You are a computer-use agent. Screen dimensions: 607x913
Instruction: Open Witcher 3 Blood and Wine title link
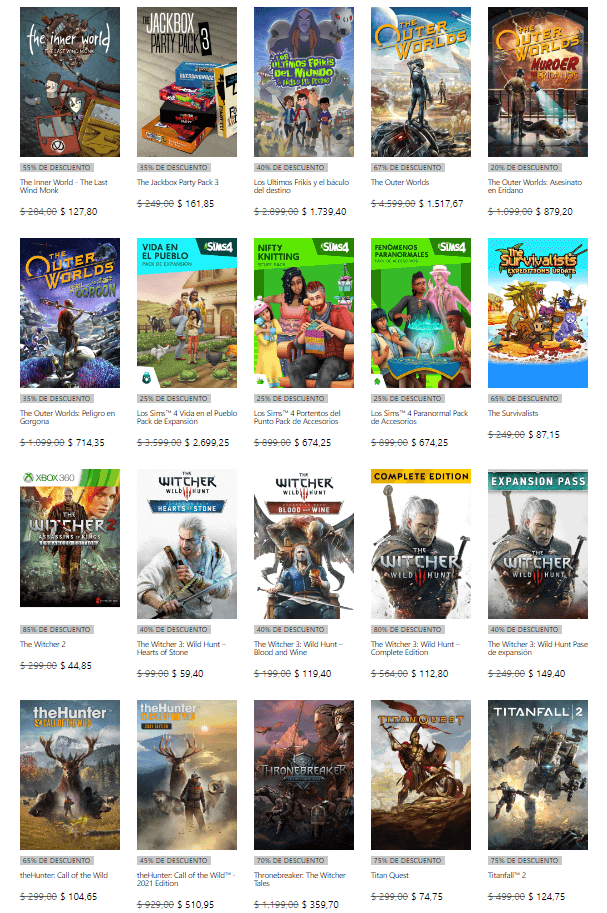coord(298,648)
